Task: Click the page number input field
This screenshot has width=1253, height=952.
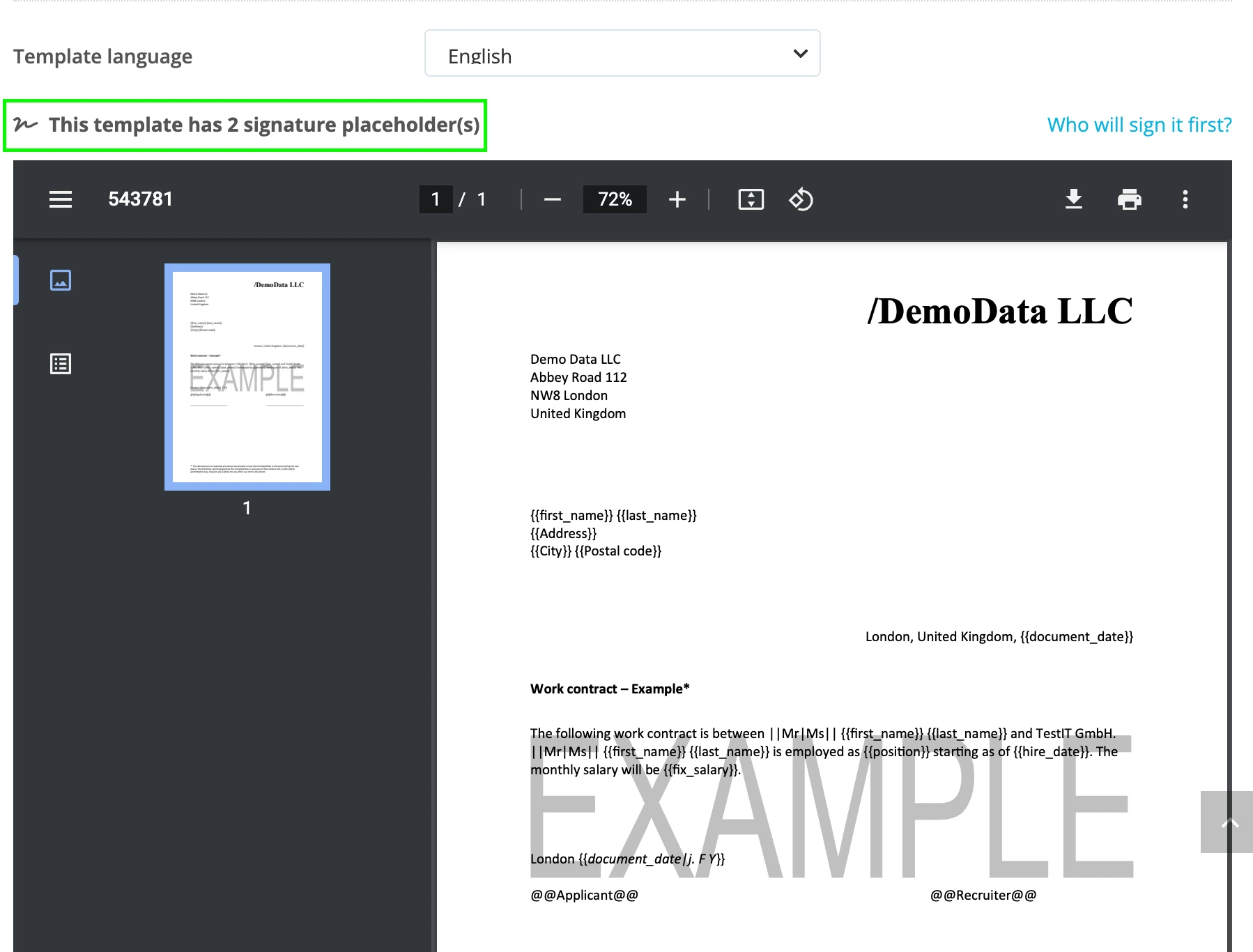Action: click(436, 199)
